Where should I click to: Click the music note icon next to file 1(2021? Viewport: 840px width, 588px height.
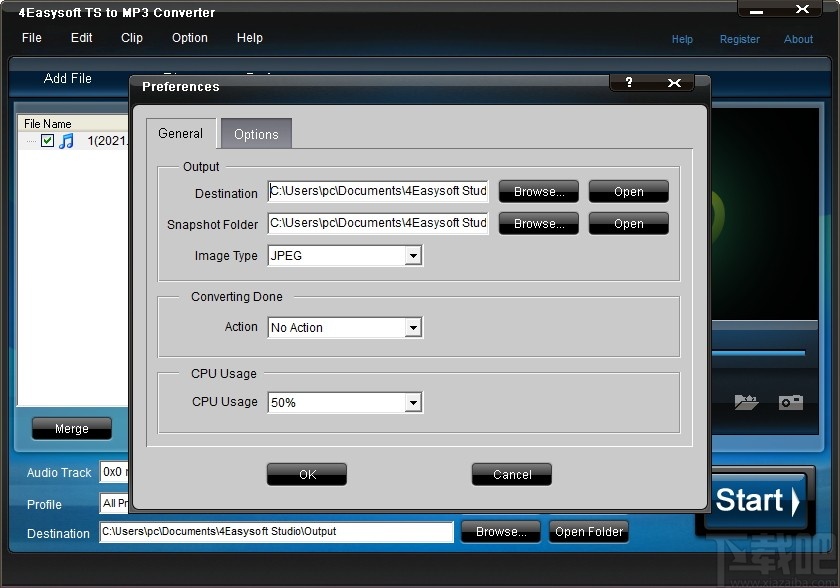pyautogui.click(x=66, y=140)
